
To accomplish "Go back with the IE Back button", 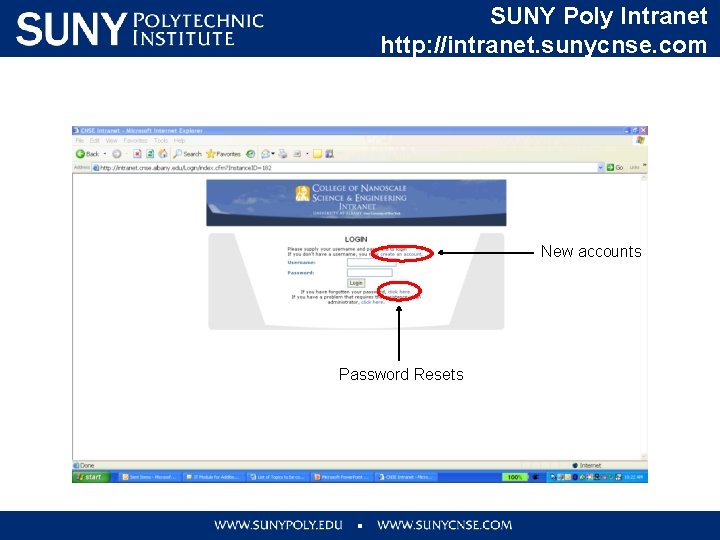I will click(x=87, y=154).
